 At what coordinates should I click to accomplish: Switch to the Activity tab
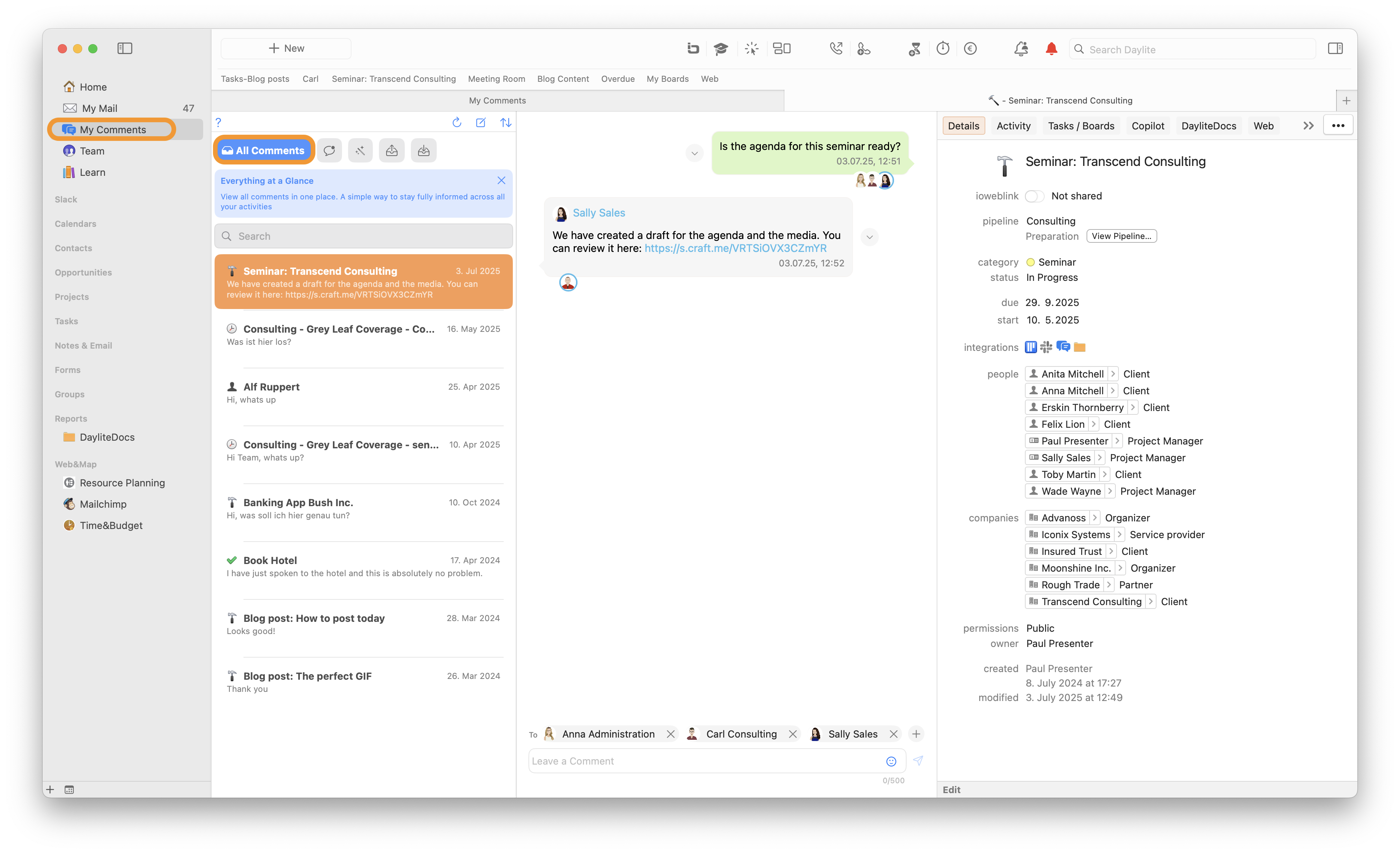(1013, 126)
